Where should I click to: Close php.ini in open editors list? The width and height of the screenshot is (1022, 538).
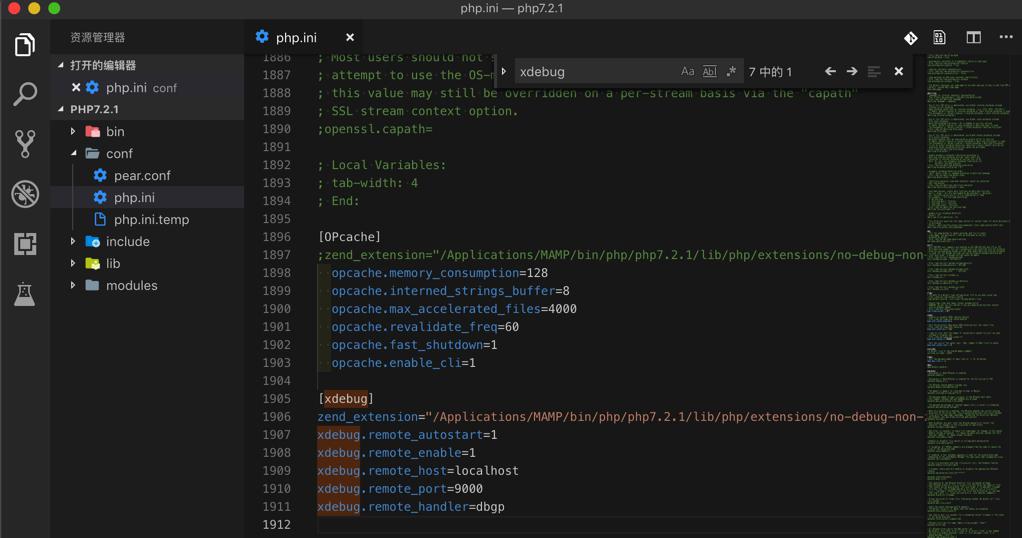(76, 87)
